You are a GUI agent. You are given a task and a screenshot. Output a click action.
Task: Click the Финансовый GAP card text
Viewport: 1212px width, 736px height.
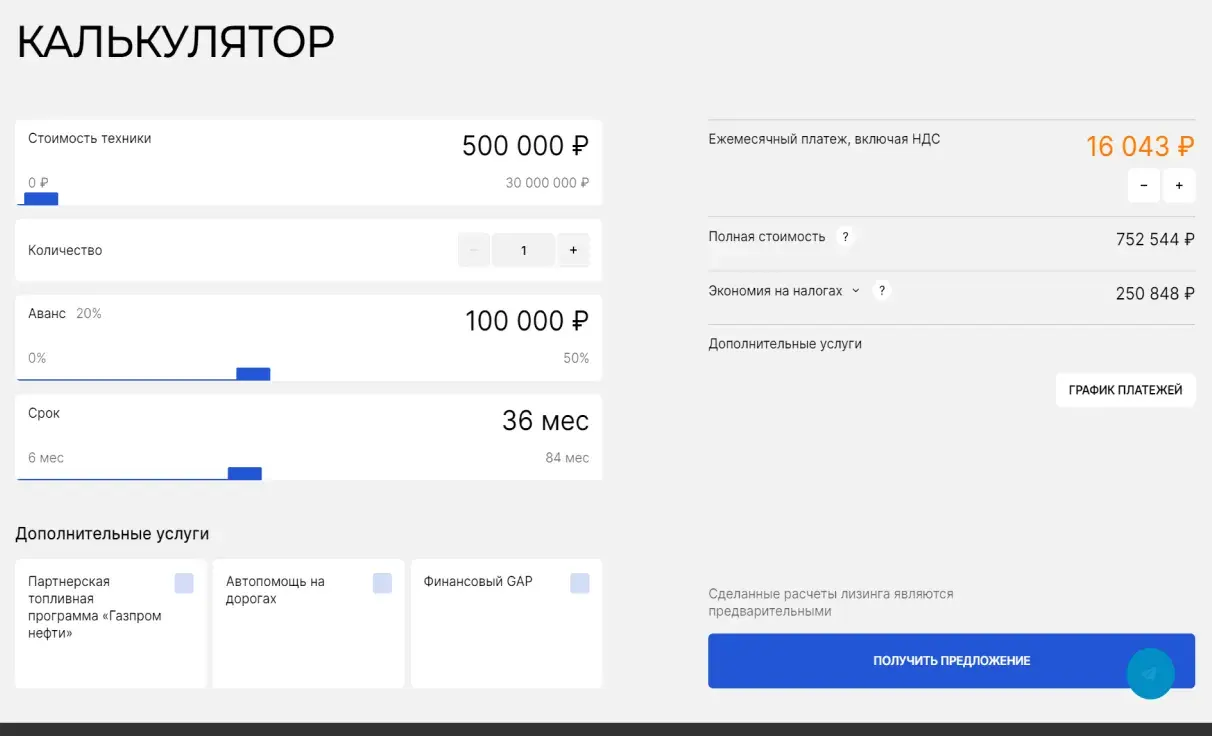click(x=478, y=581)
